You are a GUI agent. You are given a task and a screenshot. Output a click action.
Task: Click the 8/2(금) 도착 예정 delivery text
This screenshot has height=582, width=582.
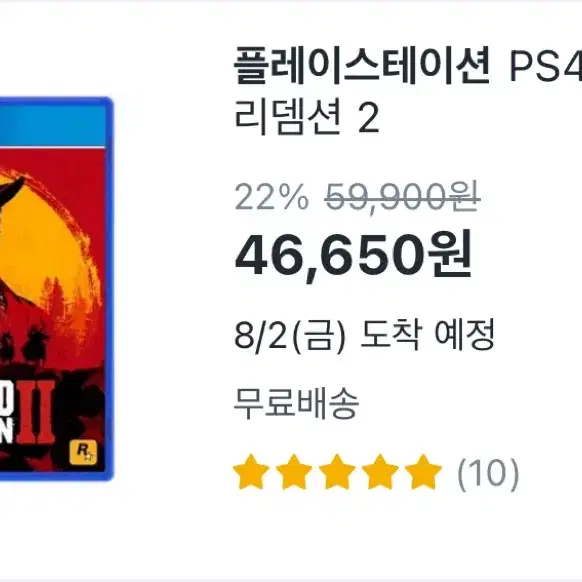point(364,334)
